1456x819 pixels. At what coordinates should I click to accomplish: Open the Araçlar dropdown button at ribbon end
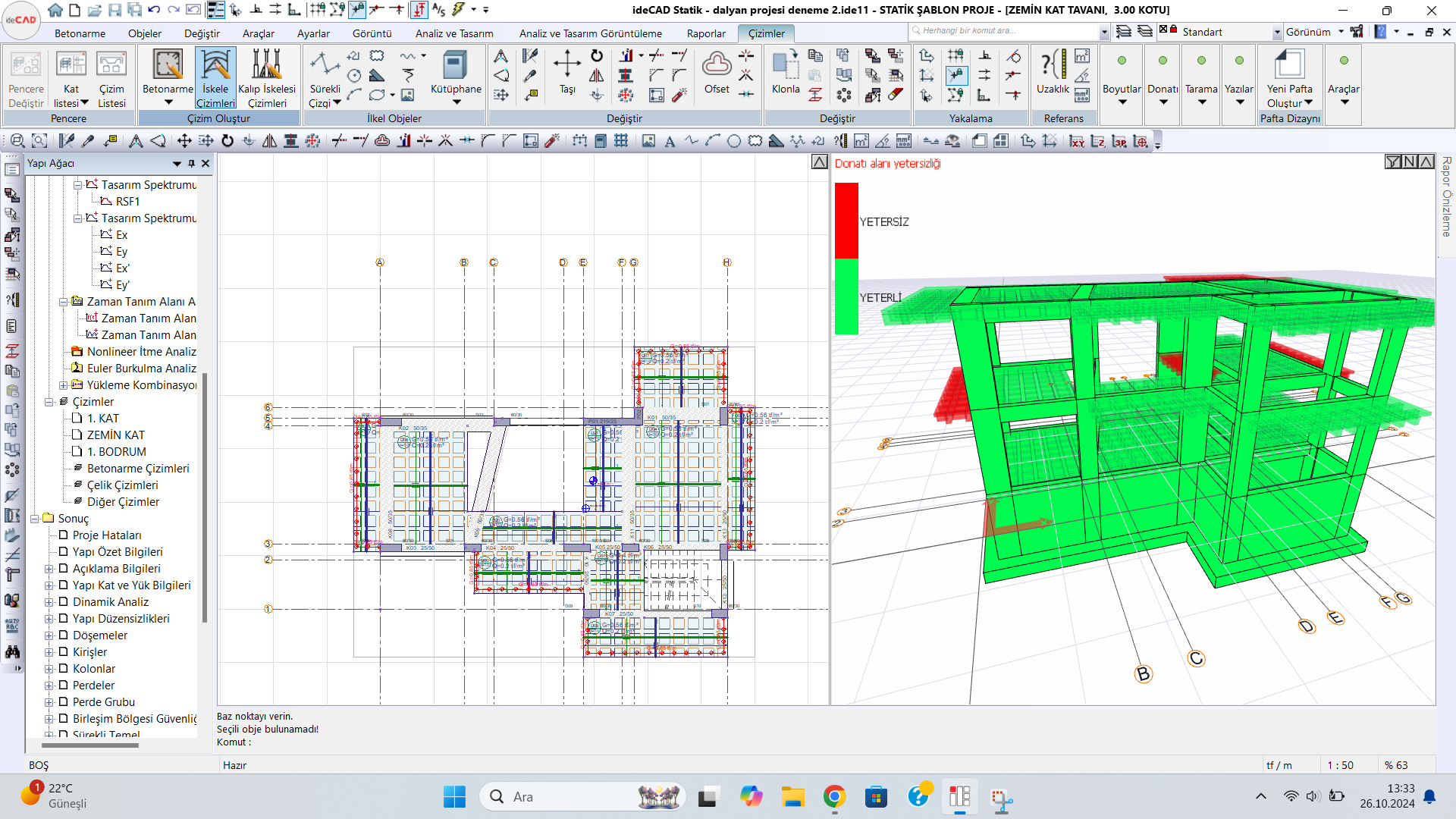click(x=1344, y=85)
